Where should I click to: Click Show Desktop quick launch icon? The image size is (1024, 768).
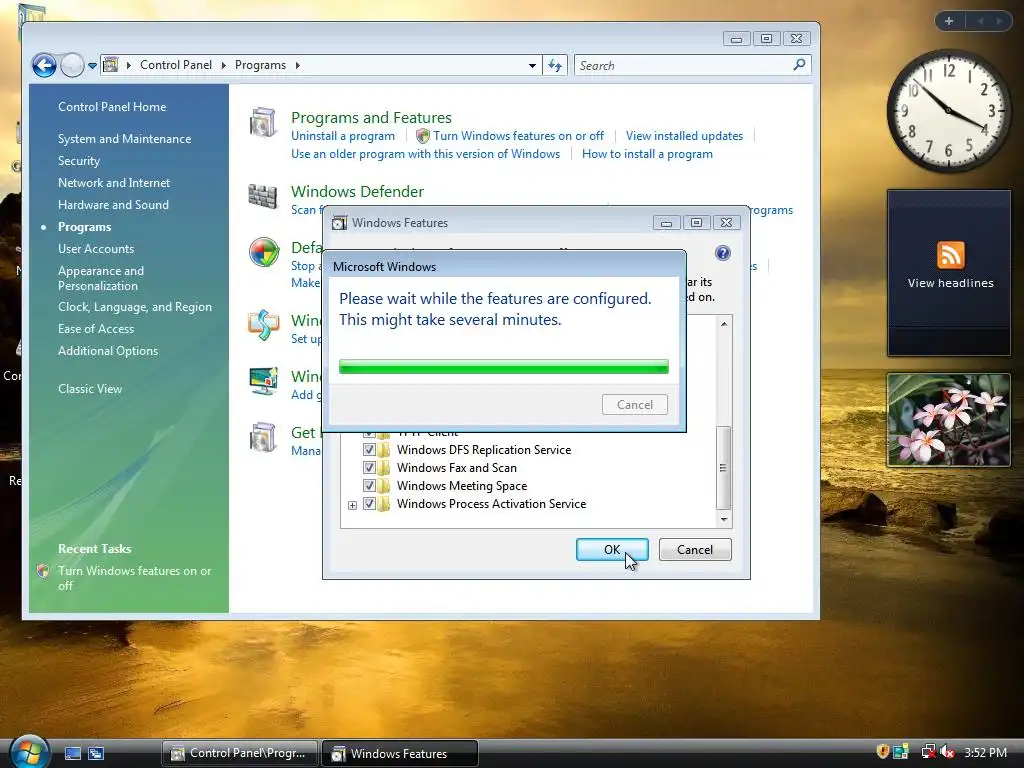(73, 754)
